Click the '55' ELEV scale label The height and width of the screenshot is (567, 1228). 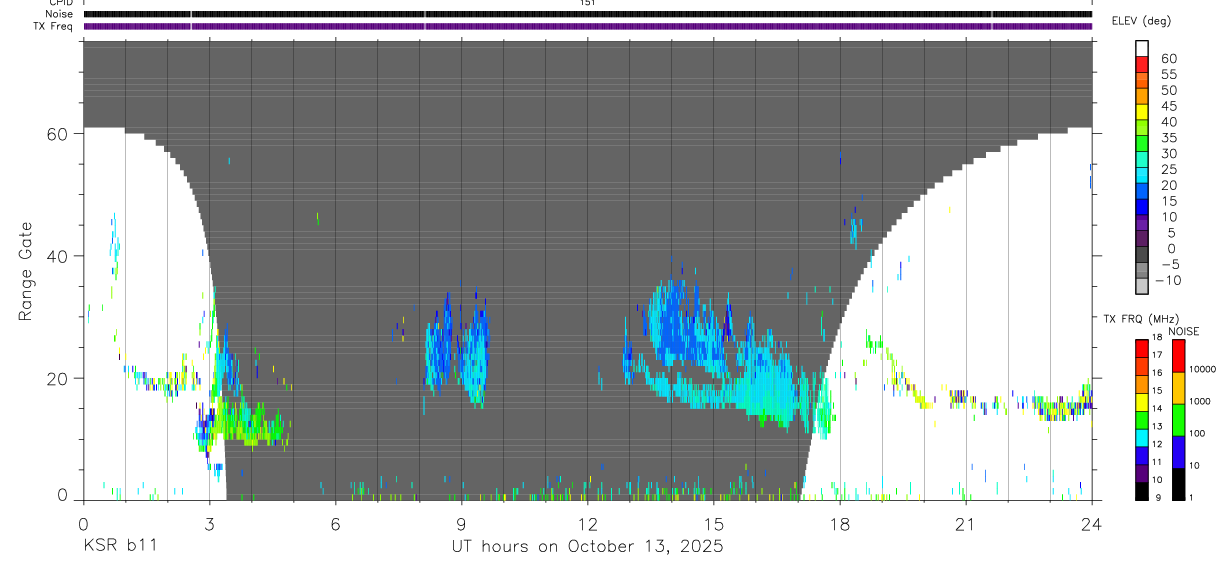[x=1169, y=74]
